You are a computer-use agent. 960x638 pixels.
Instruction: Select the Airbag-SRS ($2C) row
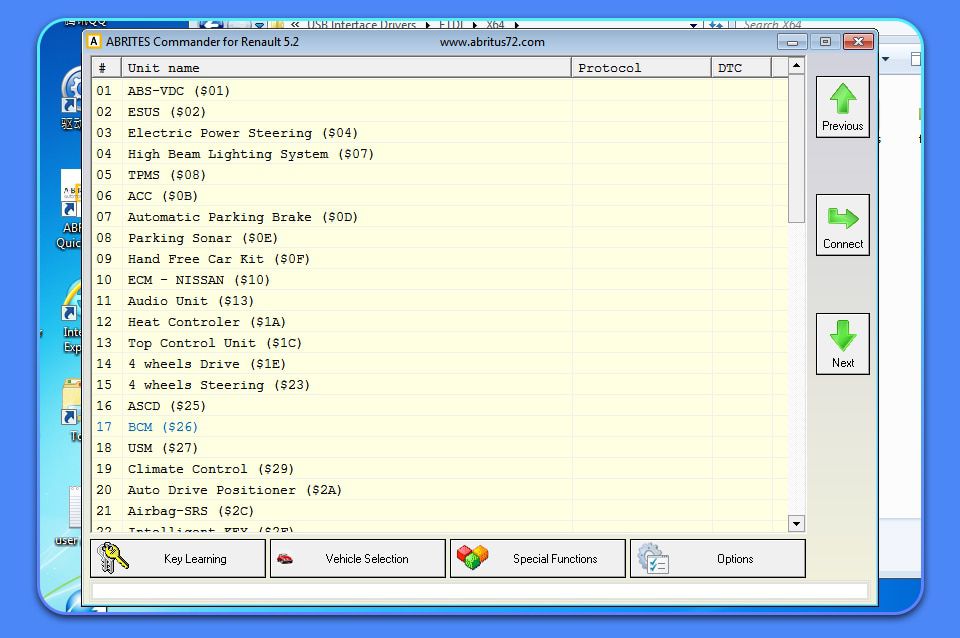click(190, 511)
